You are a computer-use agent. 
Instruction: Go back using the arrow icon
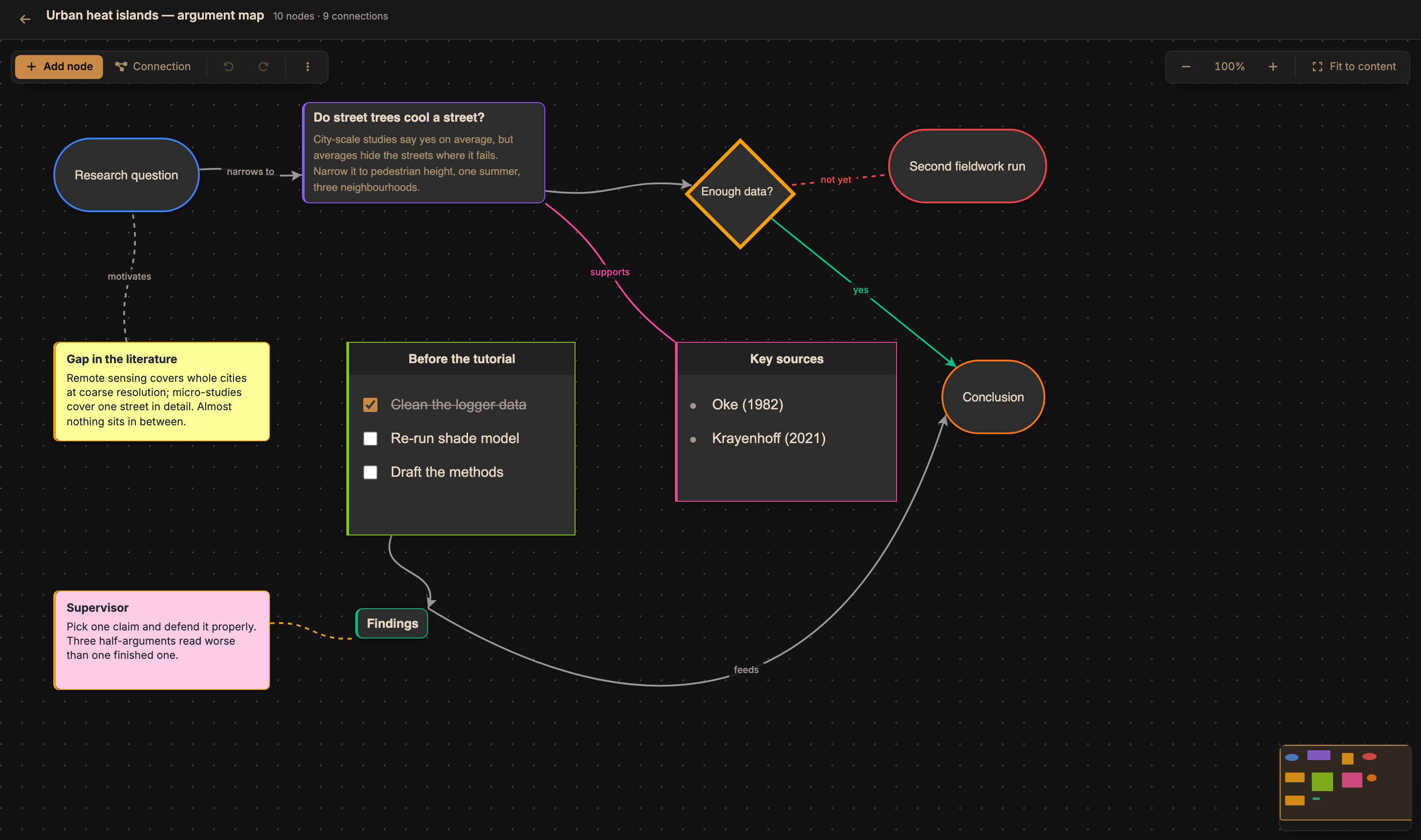tap(25, 19)
